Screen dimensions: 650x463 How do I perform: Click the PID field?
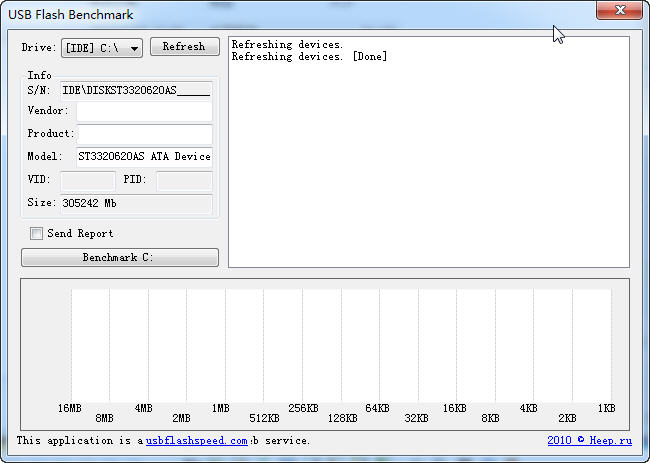click(184, 180)
